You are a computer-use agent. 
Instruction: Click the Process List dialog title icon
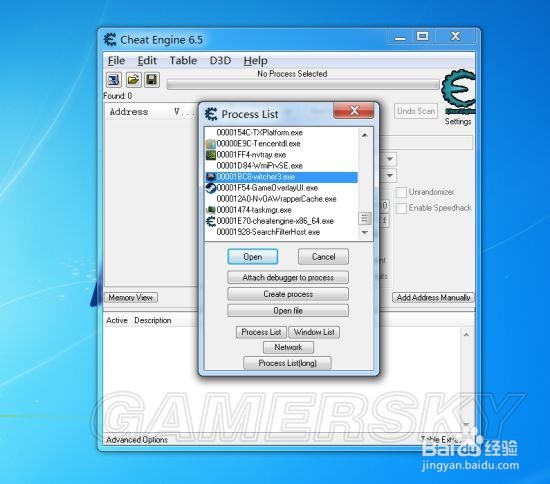(211, 114)
